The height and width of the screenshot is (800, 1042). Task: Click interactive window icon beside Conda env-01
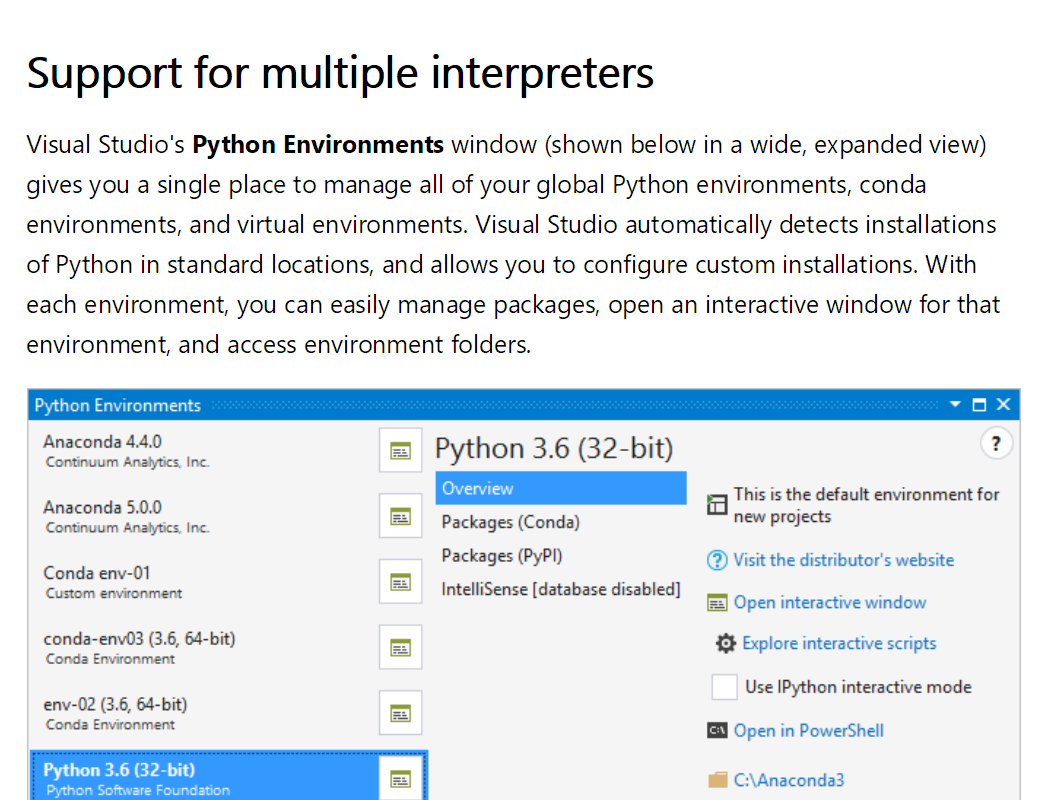click(401, 582)
